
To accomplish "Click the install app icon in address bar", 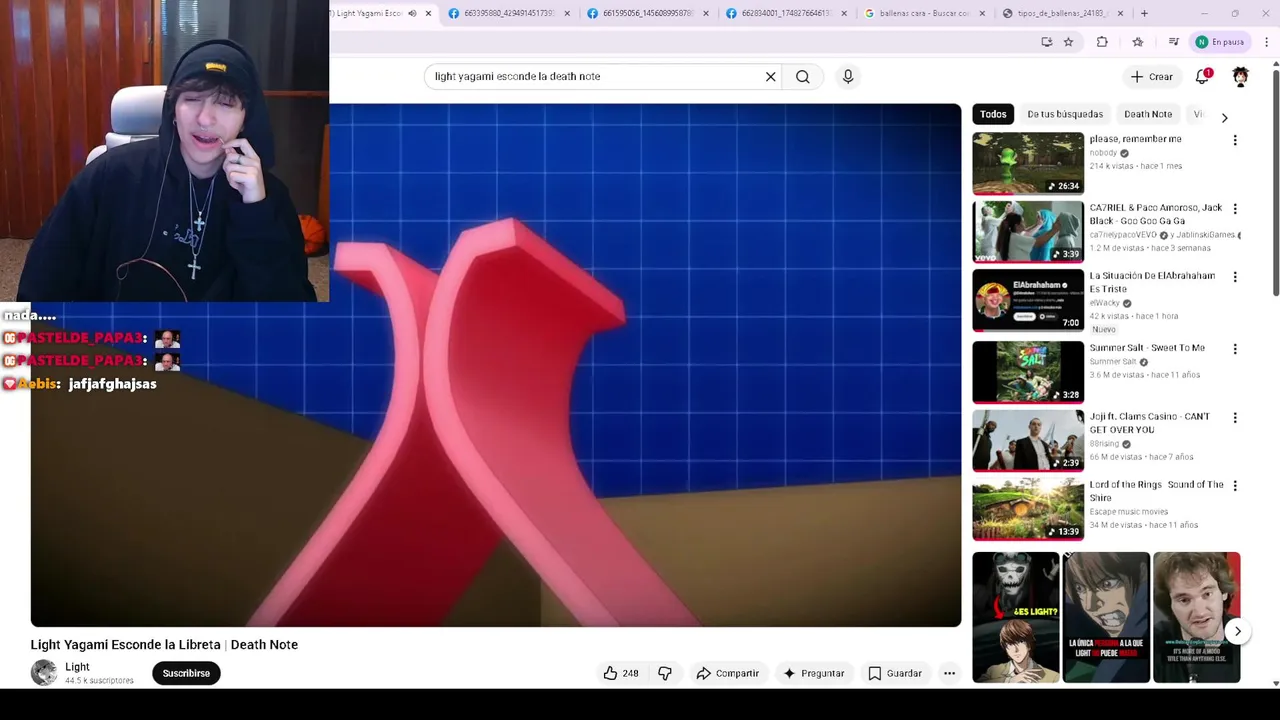I will (1046, 42).
